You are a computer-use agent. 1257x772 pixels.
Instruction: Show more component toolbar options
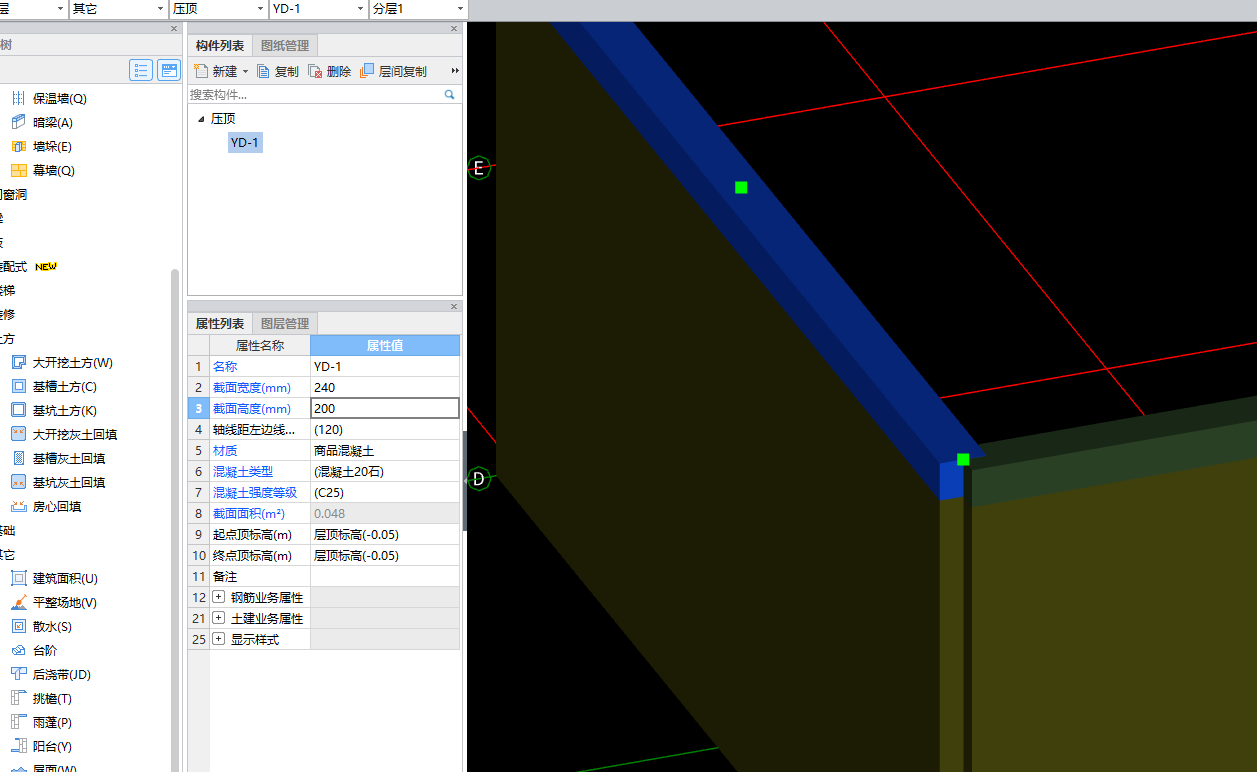[456, 71]
